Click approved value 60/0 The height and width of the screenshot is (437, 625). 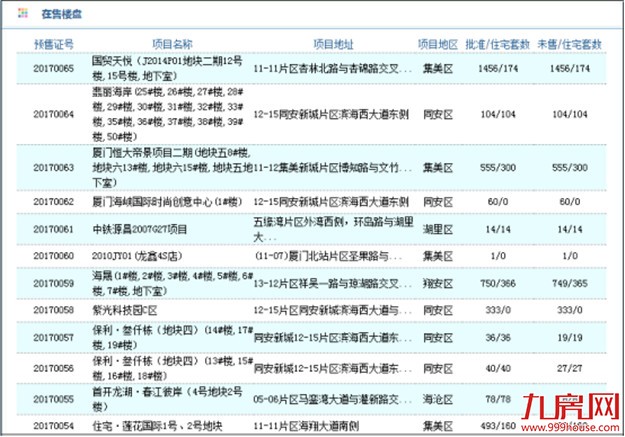(x=498, y=202)
